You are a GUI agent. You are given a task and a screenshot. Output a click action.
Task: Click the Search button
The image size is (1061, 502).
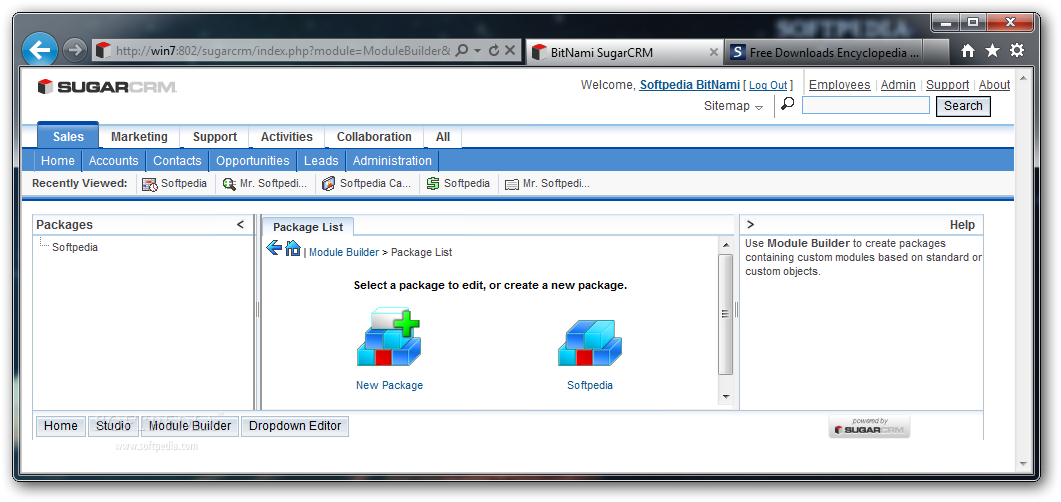(x=963, y=106)
